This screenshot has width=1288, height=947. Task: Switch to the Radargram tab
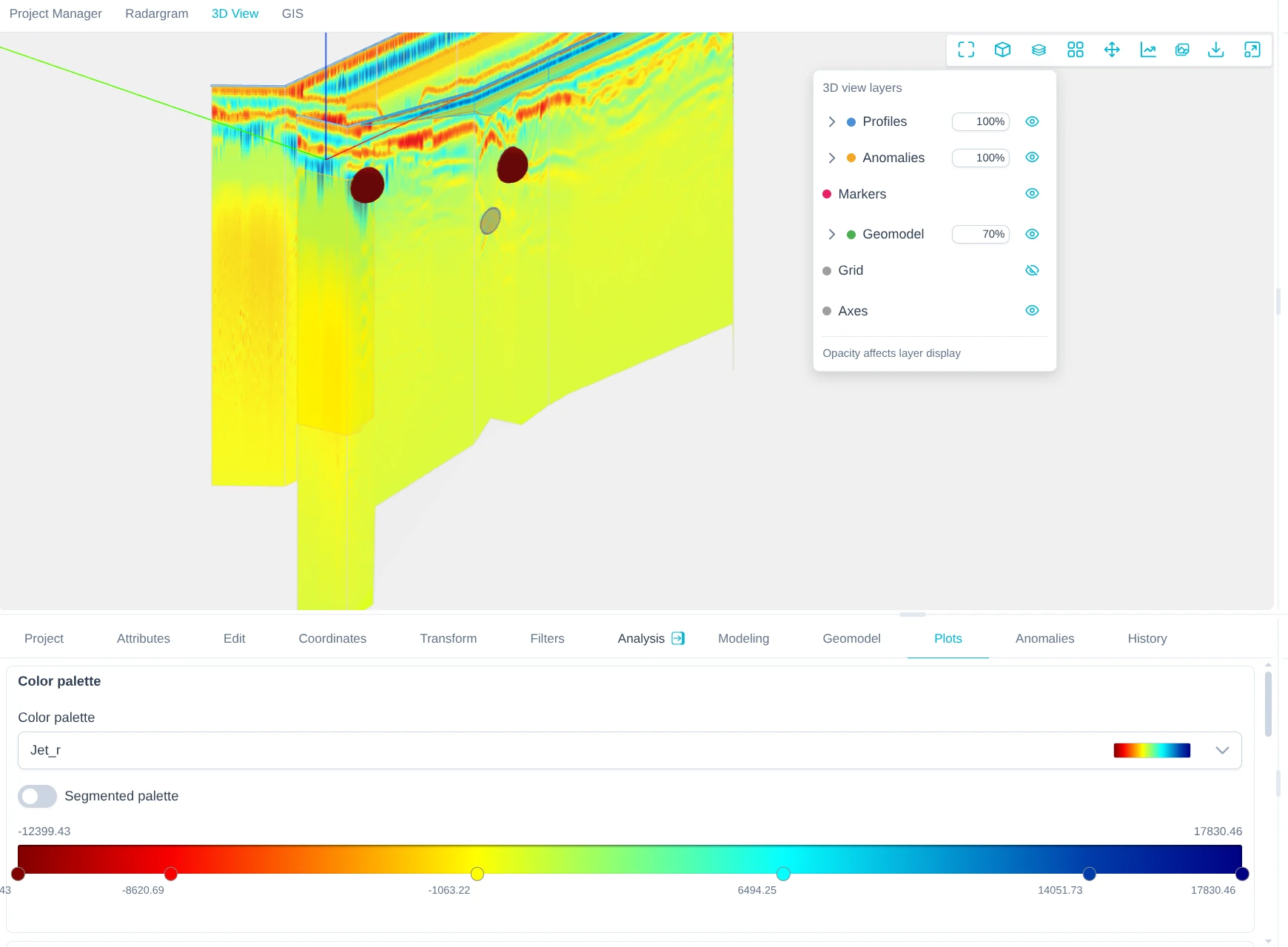pos(156,13)
